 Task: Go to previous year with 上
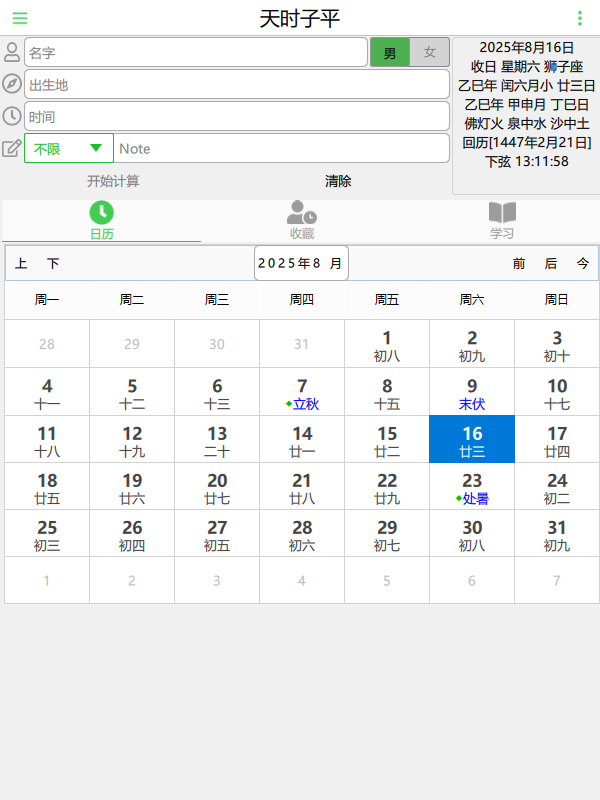click(x=21, y=263)
